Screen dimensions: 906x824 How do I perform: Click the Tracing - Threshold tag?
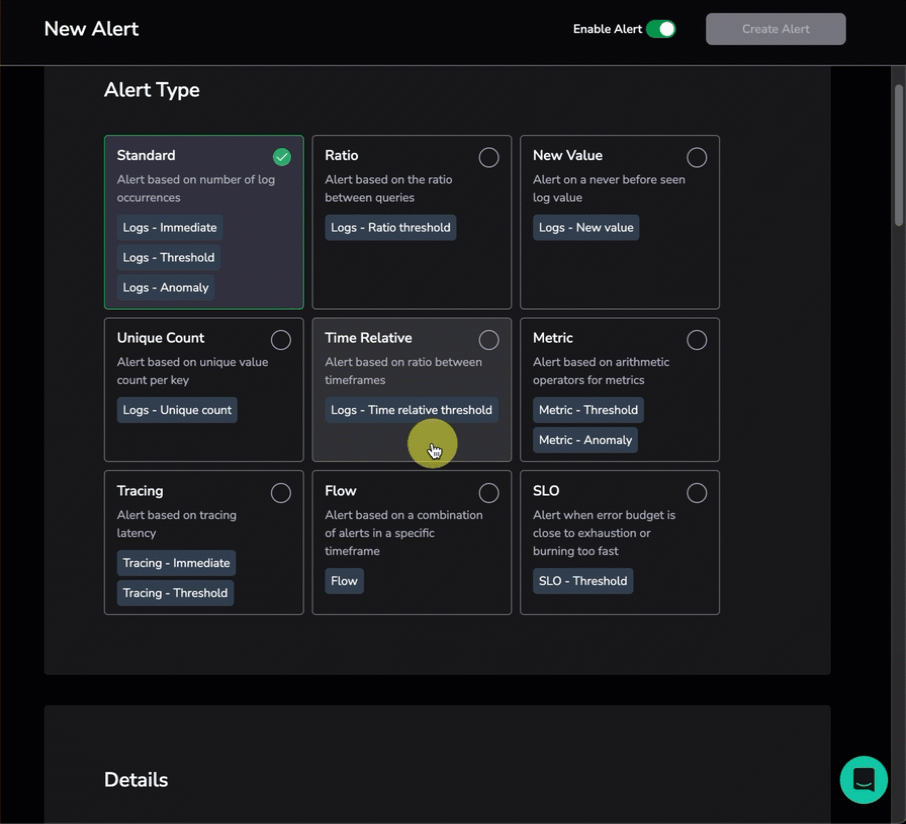[175, 593]
